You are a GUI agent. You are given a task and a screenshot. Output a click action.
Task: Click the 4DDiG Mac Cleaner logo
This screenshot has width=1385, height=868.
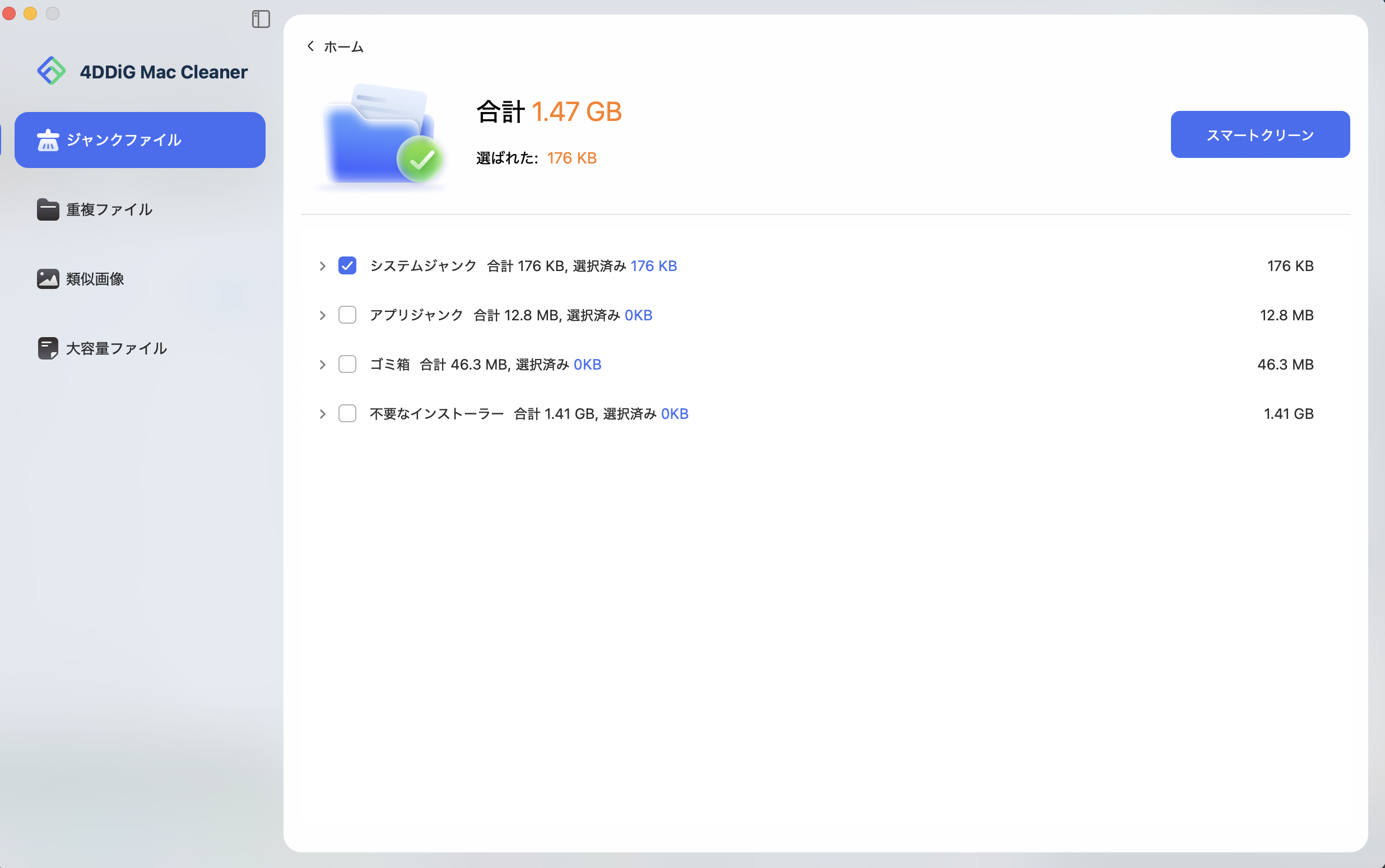[52, 70]
